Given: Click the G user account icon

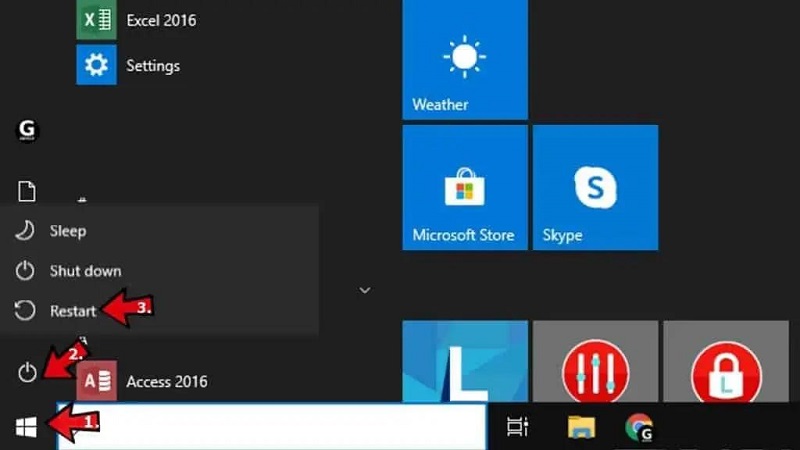Looking at the screenshot, I should tap(27, 130).
